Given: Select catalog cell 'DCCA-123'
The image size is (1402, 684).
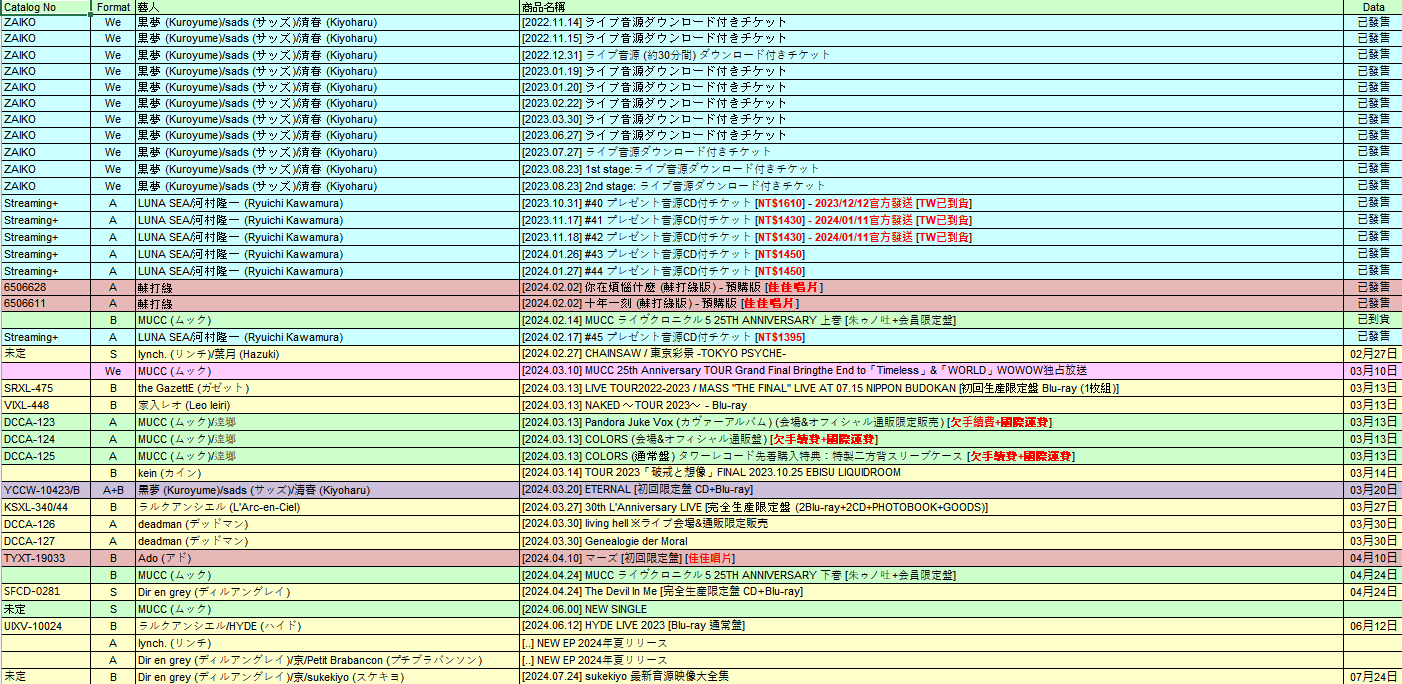Looking at the screenshot, I should [46, 422].
